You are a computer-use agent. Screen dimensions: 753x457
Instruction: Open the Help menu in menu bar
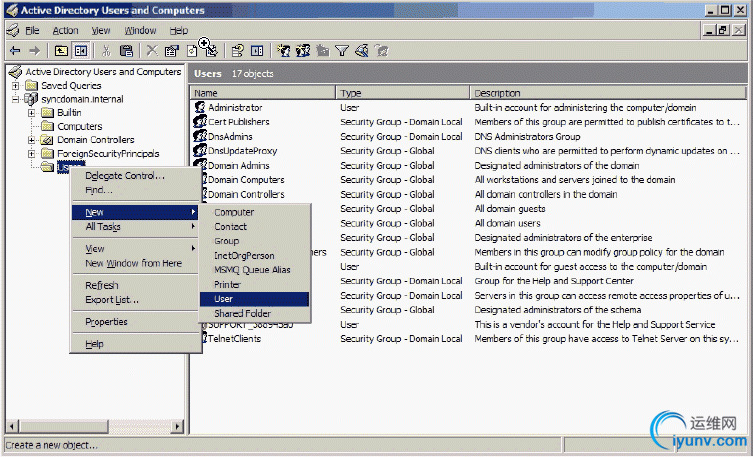coord(179,31)
